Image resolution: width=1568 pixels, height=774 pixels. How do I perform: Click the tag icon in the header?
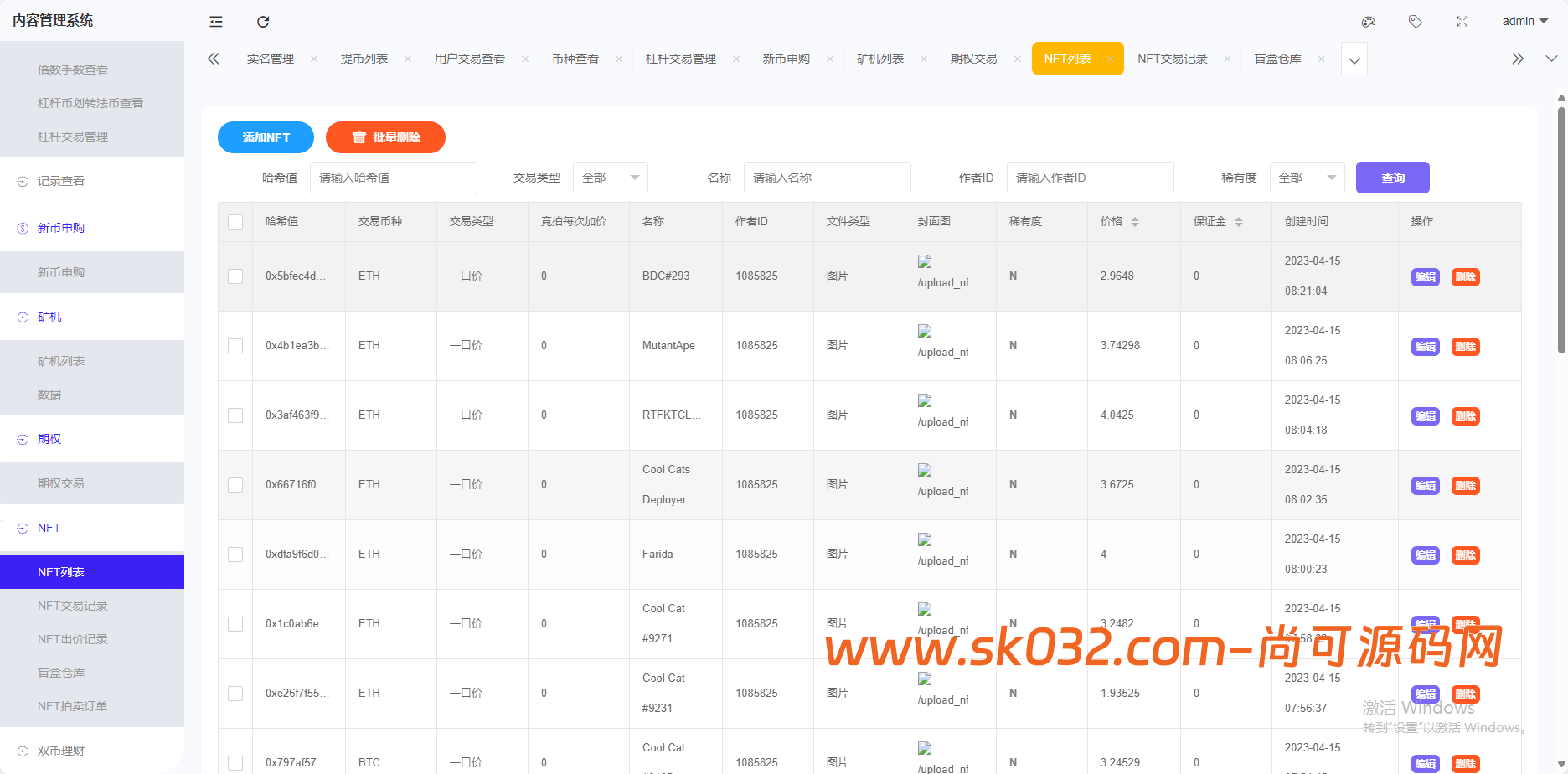point(1416,21)
